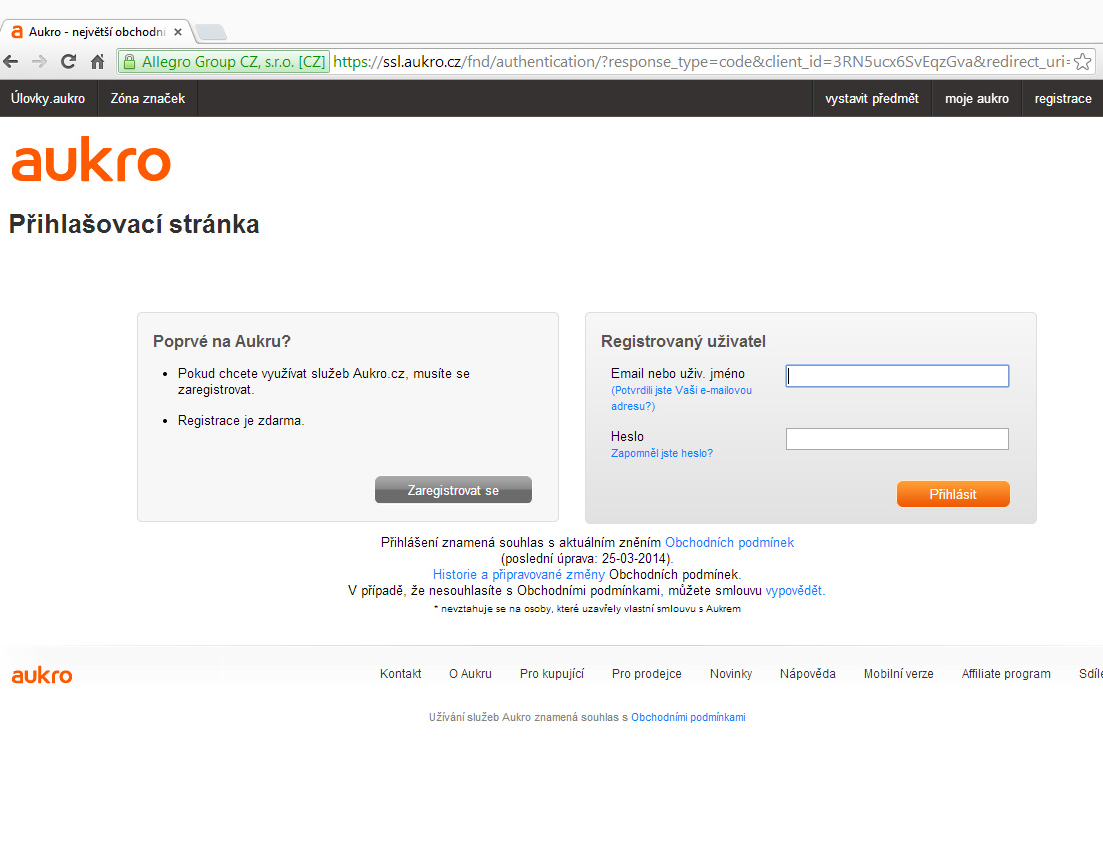Open vystavit předmět in top bar
This screenshot has width=1103, height=865.
[872, 98]
